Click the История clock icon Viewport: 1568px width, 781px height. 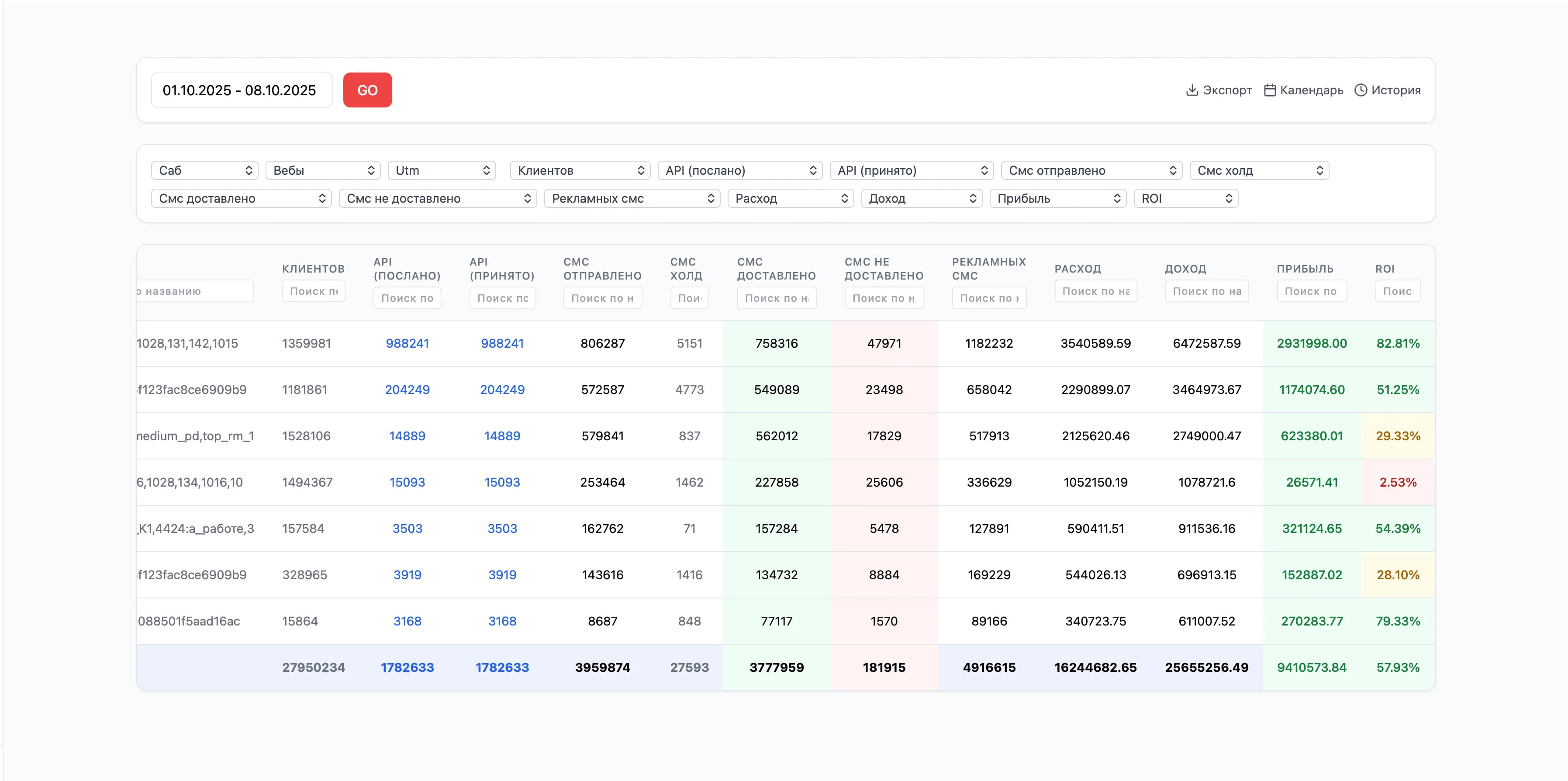click(x=1361, y=90)
